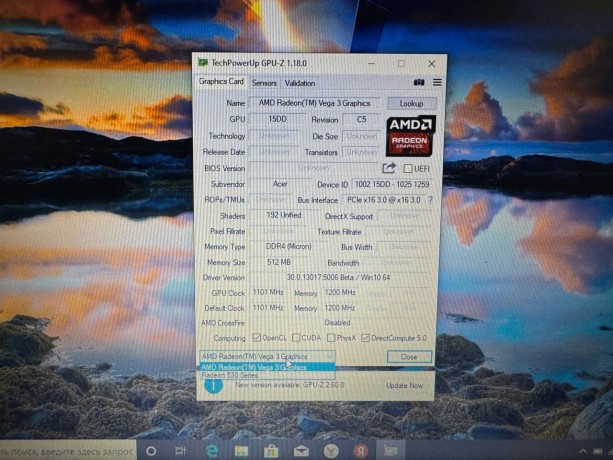Screen dimensions: 613x460
Task: Switch to the Sensors tab
Action: 264,83
